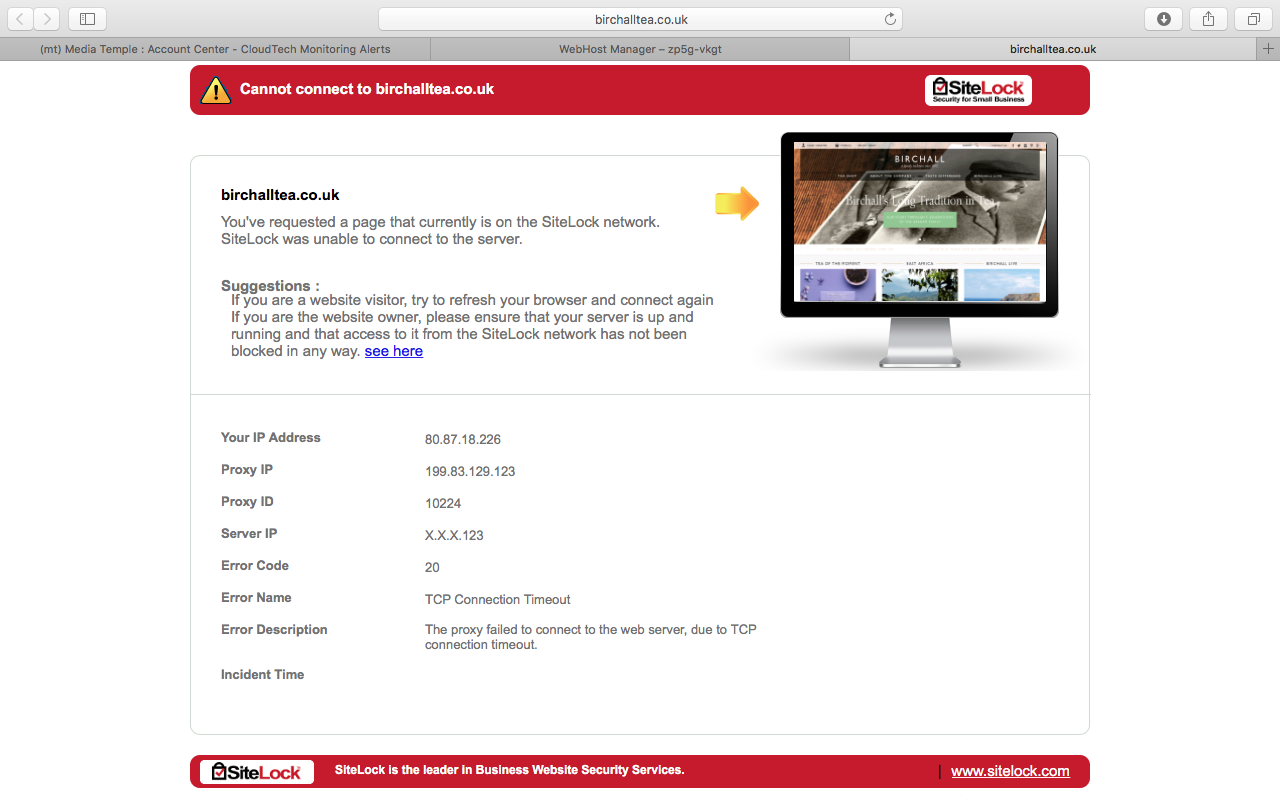Click the 'Proxy ID' label
This screenshot has height=800, width=1280.
click(x=247, y=501)
